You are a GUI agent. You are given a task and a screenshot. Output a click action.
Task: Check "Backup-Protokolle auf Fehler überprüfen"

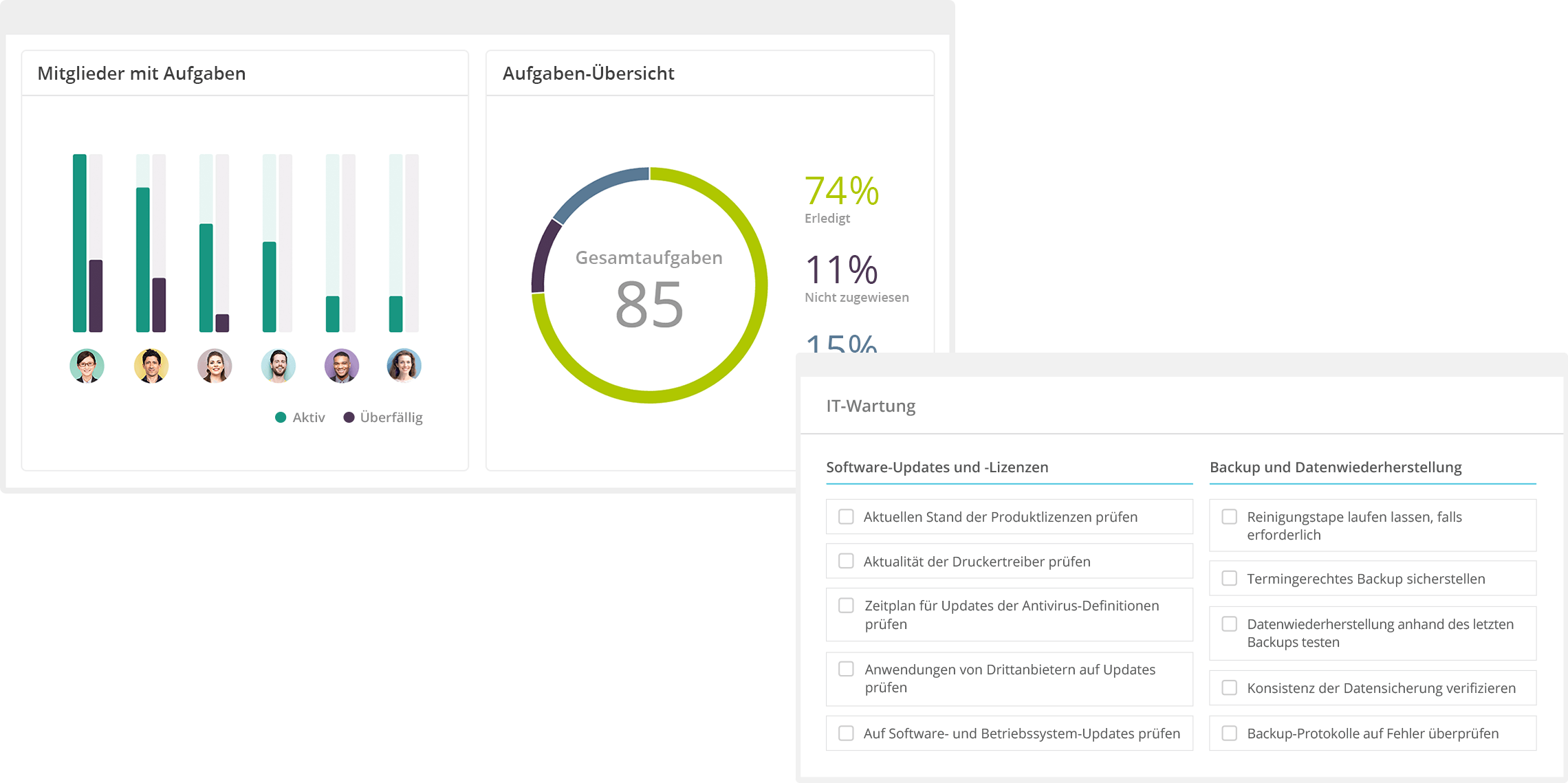pos(1228,733)
